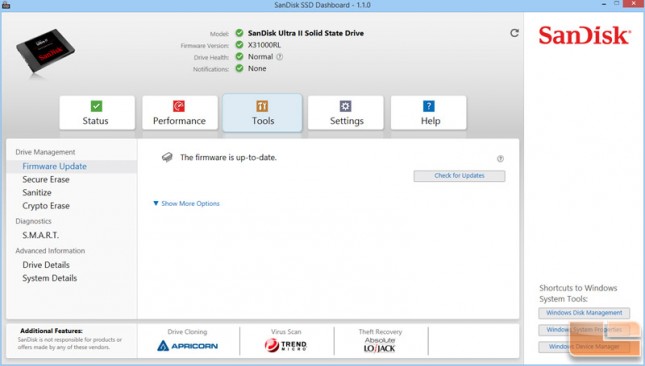The image size is (645, 366).
Task: Click the blue question mark icon on the Help tab
Action: point(429,106)
